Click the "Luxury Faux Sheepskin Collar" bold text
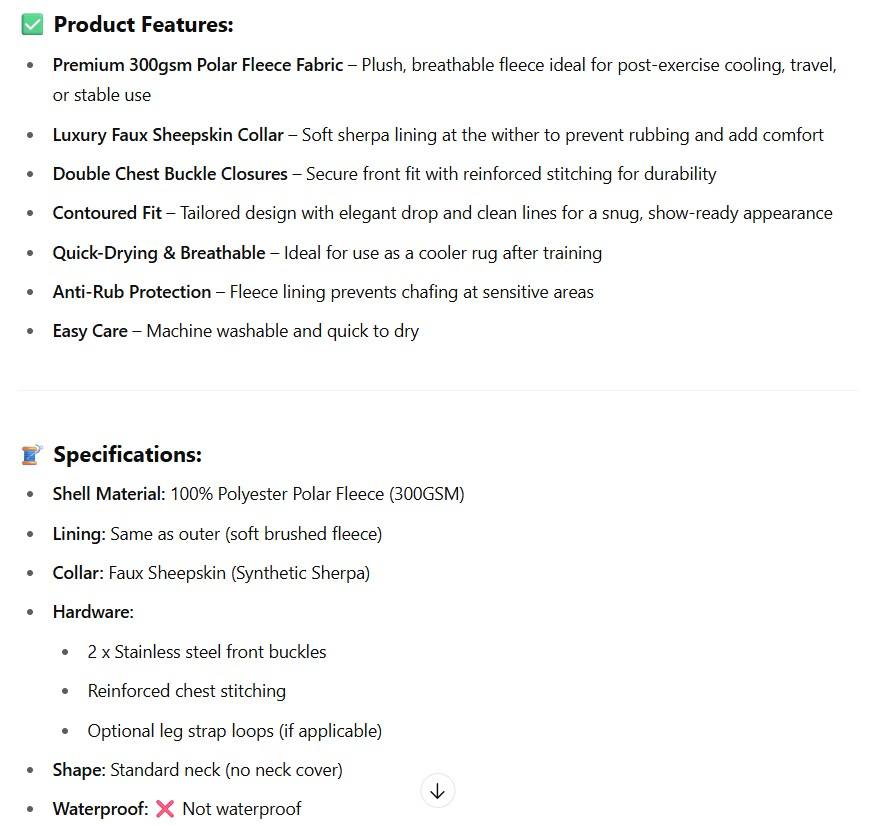The image size is (893, 825). [x=168, y=134]
